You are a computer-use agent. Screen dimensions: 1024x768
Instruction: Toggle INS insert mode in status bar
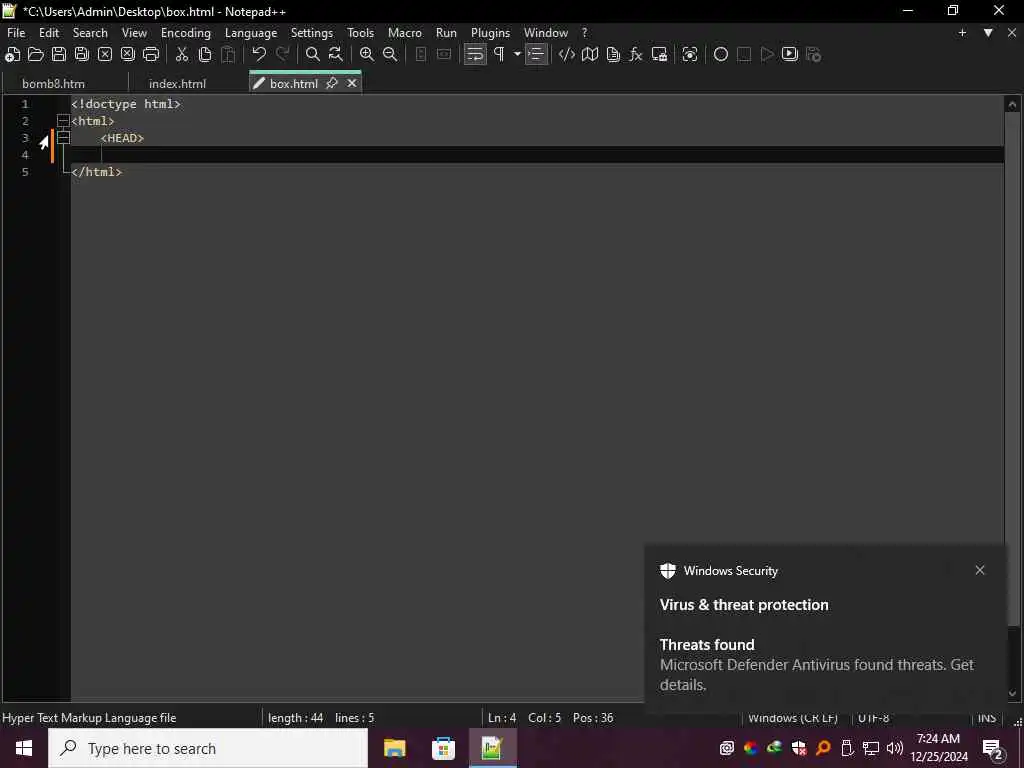(x=987, y=718)
